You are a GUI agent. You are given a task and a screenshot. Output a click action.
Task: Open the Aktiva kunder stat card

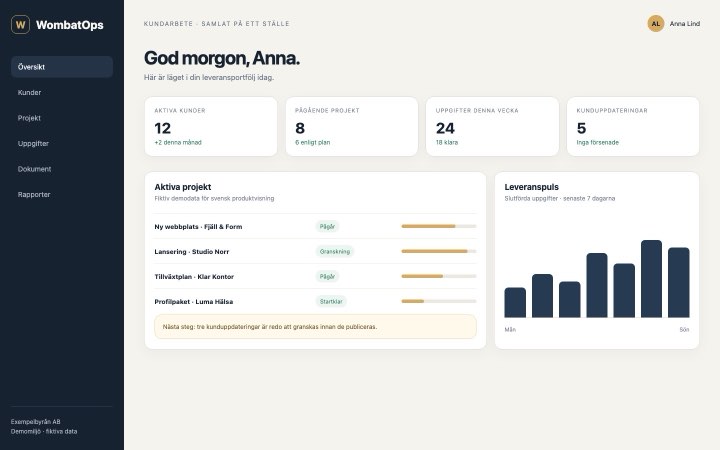click(211, 126)
